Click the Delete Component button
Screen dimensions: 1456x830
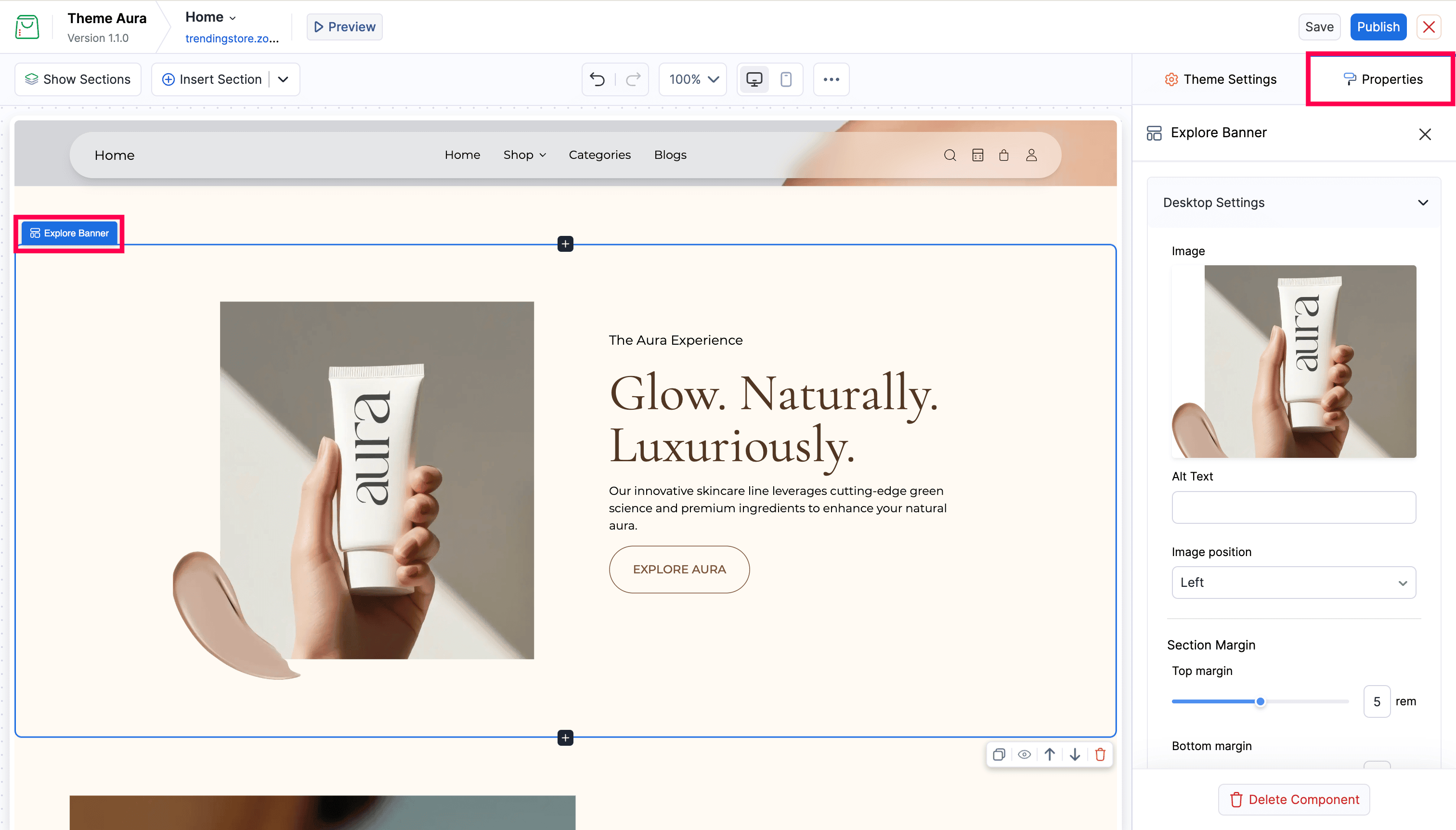(x=1294, y=799)
